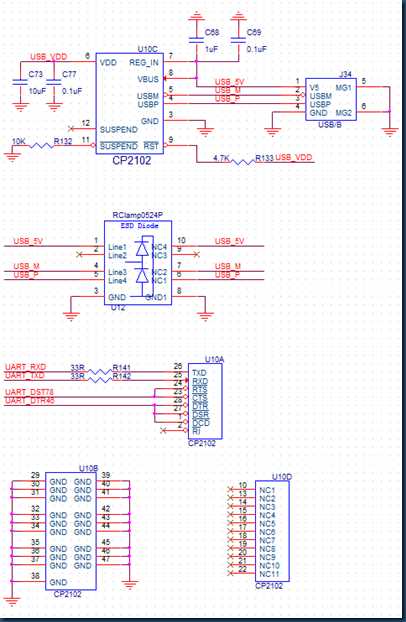Click the Line3 pin on the ESD diode
406x622 pixels.
coord(117,272)
